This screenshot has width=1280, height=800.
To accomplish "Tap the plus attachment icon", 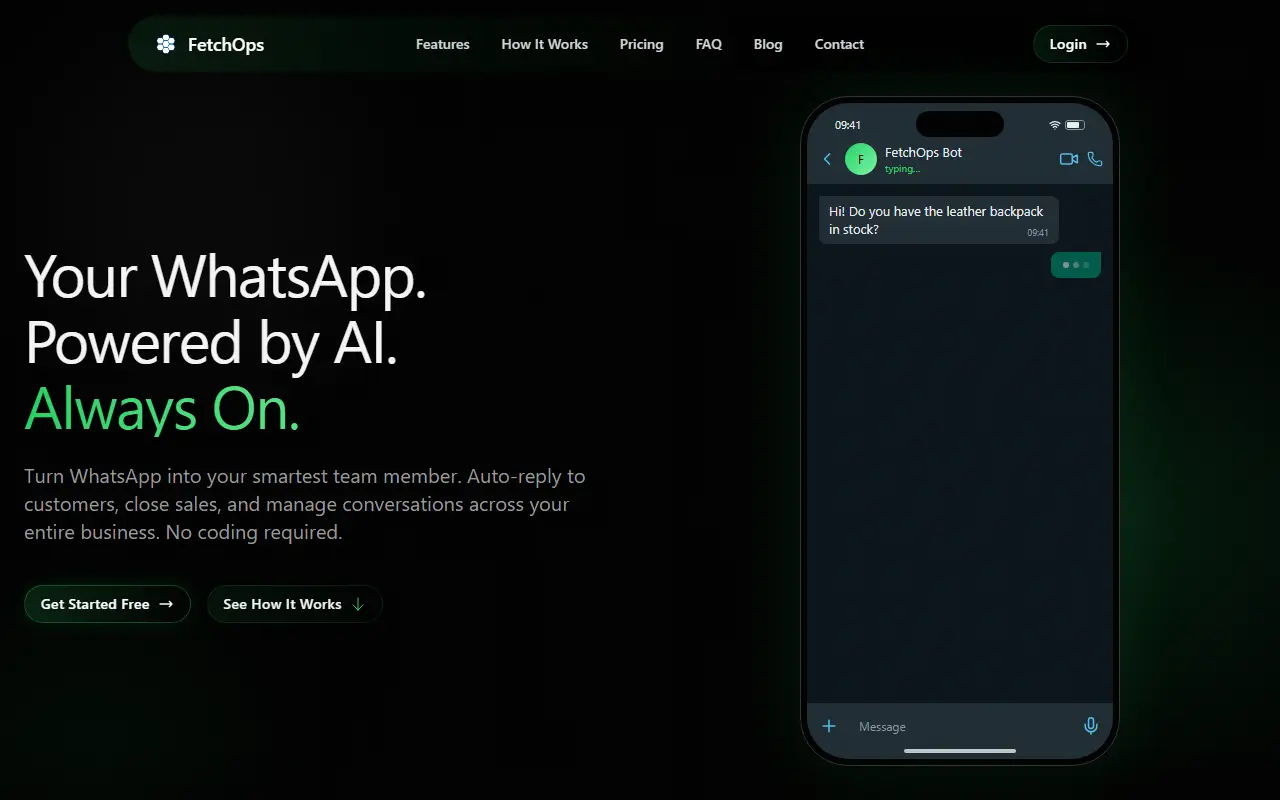I will pyautogui.click(x=829, y=726).
